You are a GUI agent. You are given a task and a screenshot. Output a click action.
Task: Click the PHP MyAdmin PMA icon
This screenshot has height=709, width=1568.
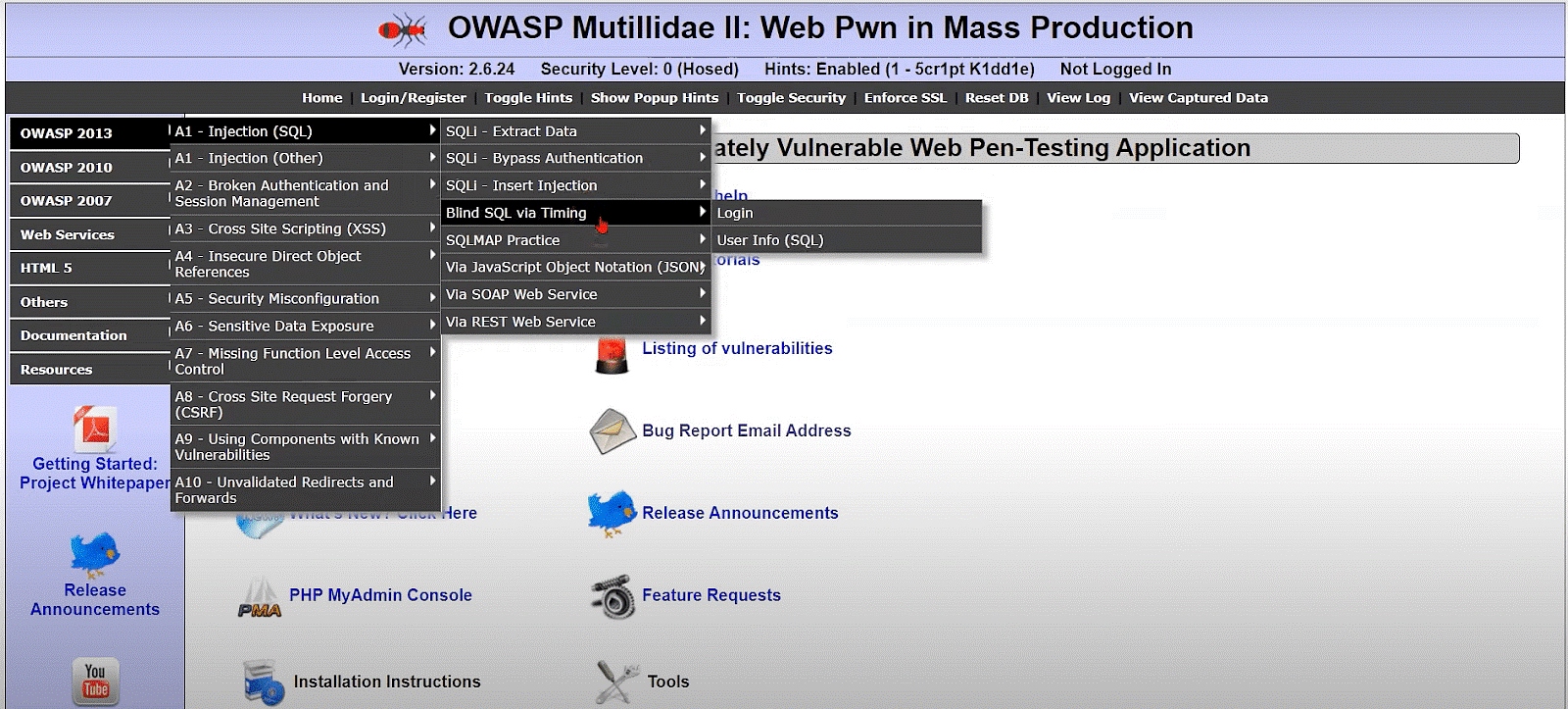pos(260,597)
